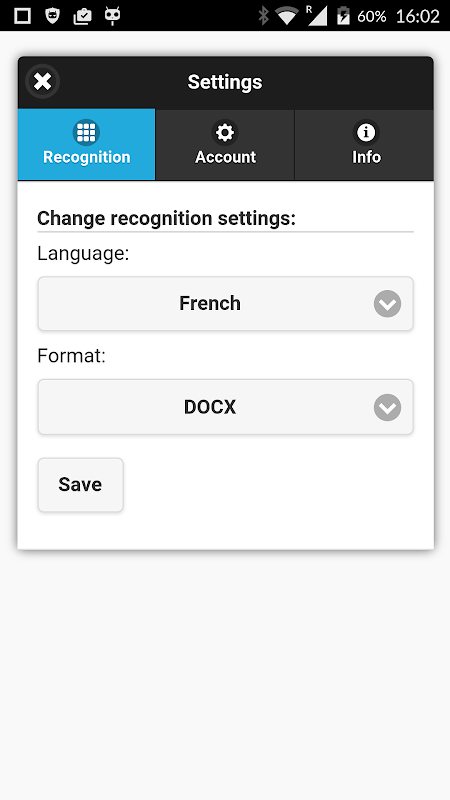This screenshot has height=800, width=450.
Task: Tap the briefcase checkmark notification icon
Action: [x=82, y=16]
